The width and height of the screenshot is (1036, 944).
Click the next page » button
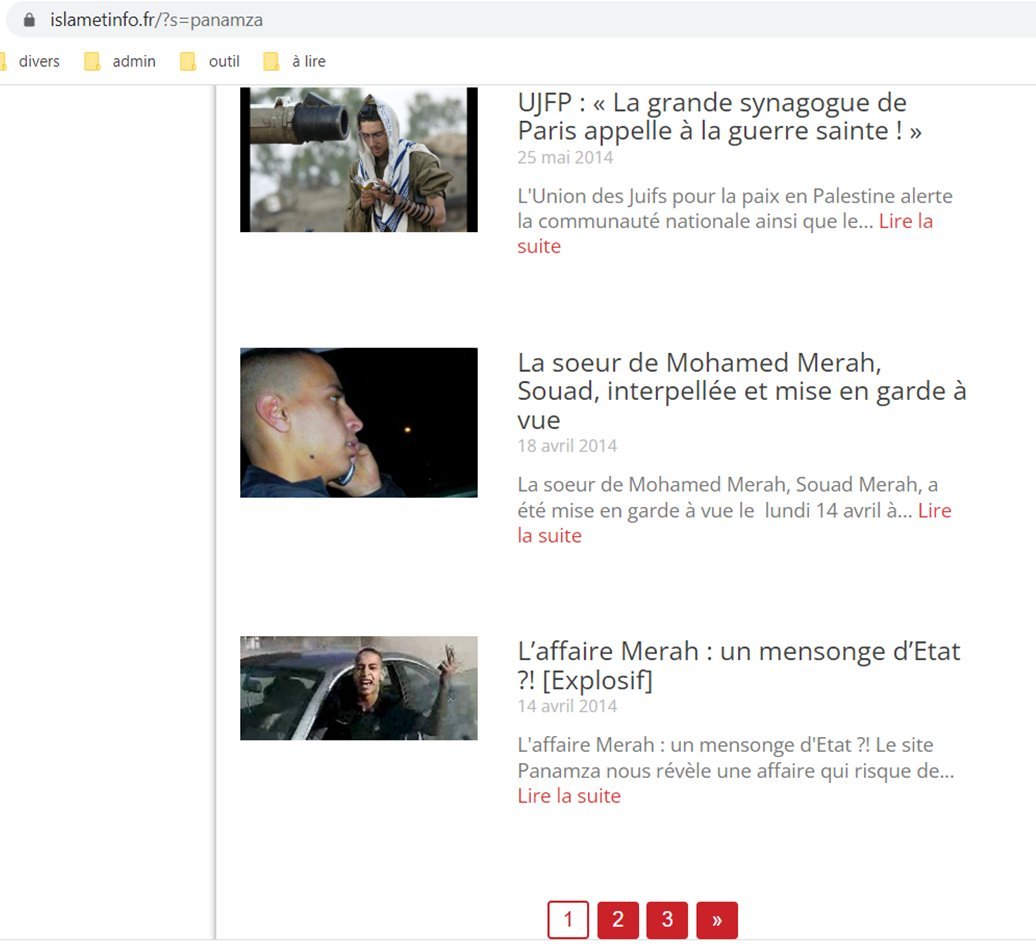click(x=717, y=920)
